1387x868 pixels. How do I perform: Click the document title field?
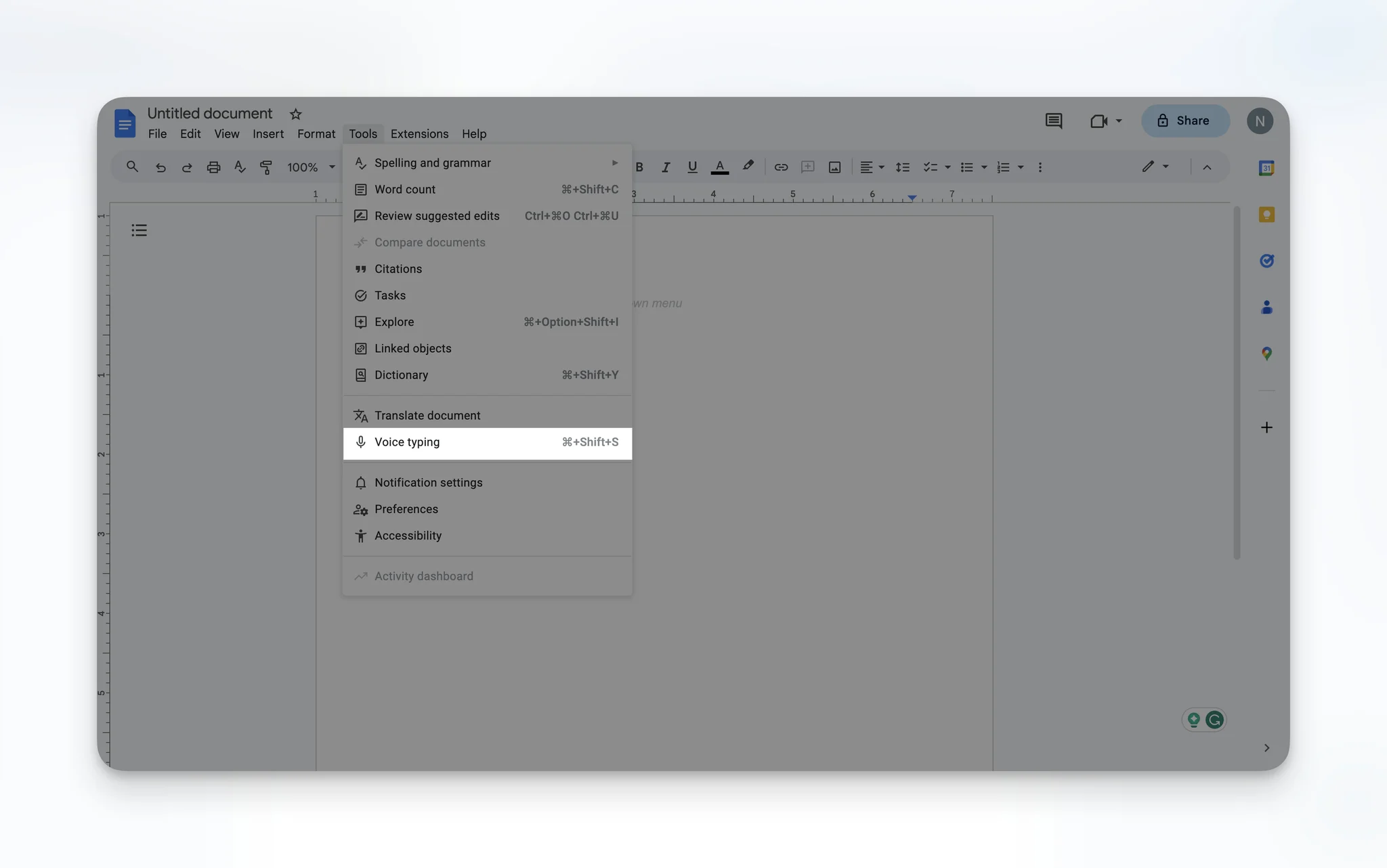tap(210, 114)
